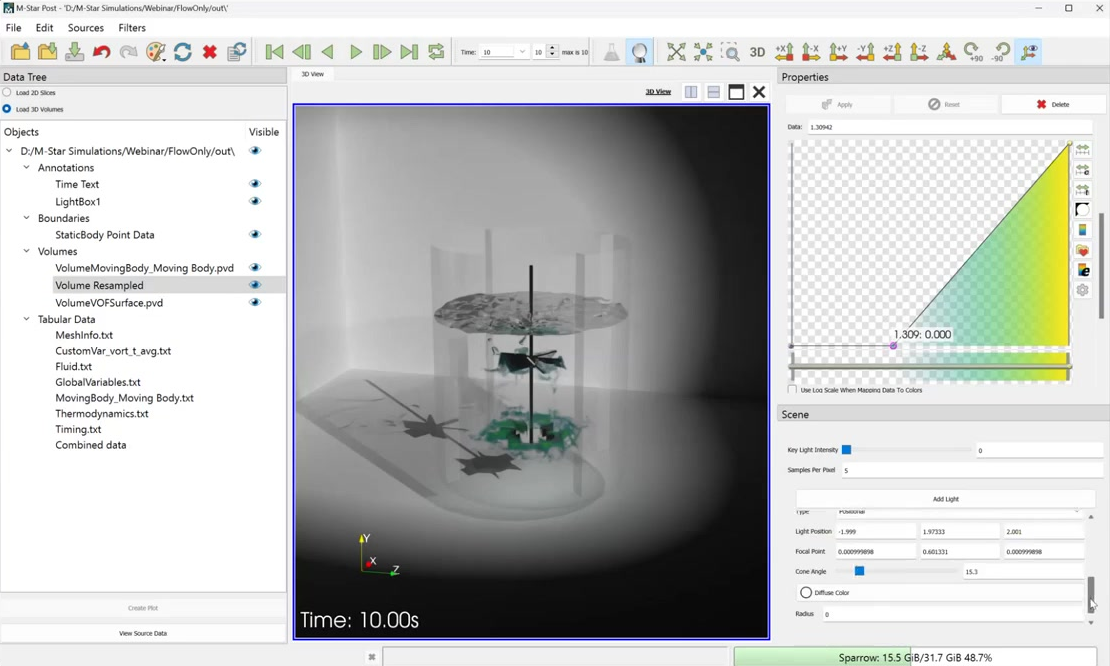
Task: Select Load 3D Volumes radio button
Action: point(7,109)
